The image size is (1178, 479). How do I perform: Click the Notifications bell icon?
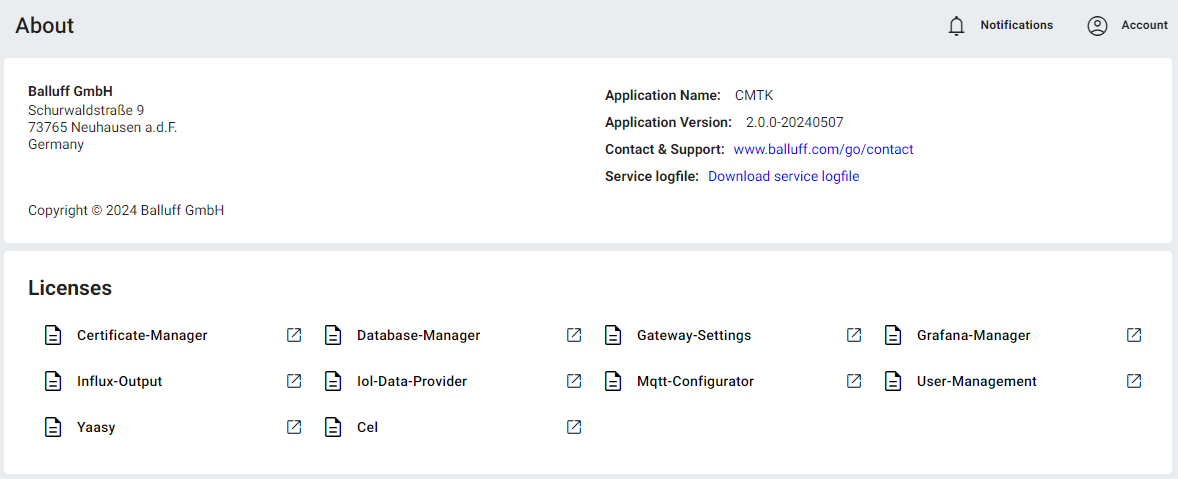[956, 26]
